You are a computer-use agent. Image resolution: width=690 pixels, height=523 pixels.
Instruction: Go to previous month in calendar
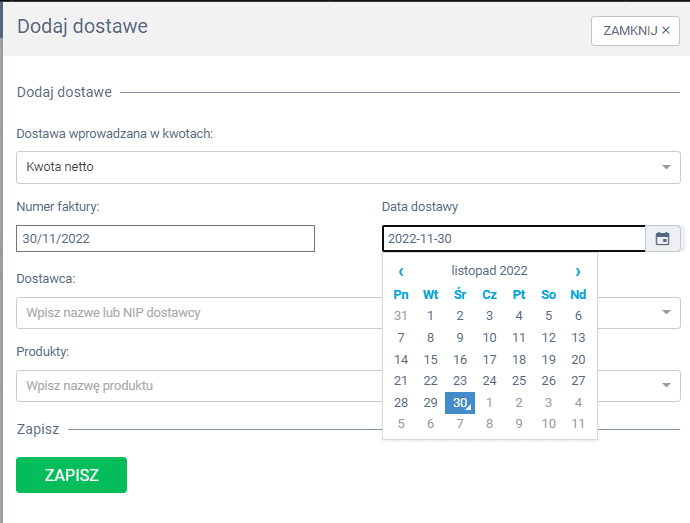coord(401,271)
